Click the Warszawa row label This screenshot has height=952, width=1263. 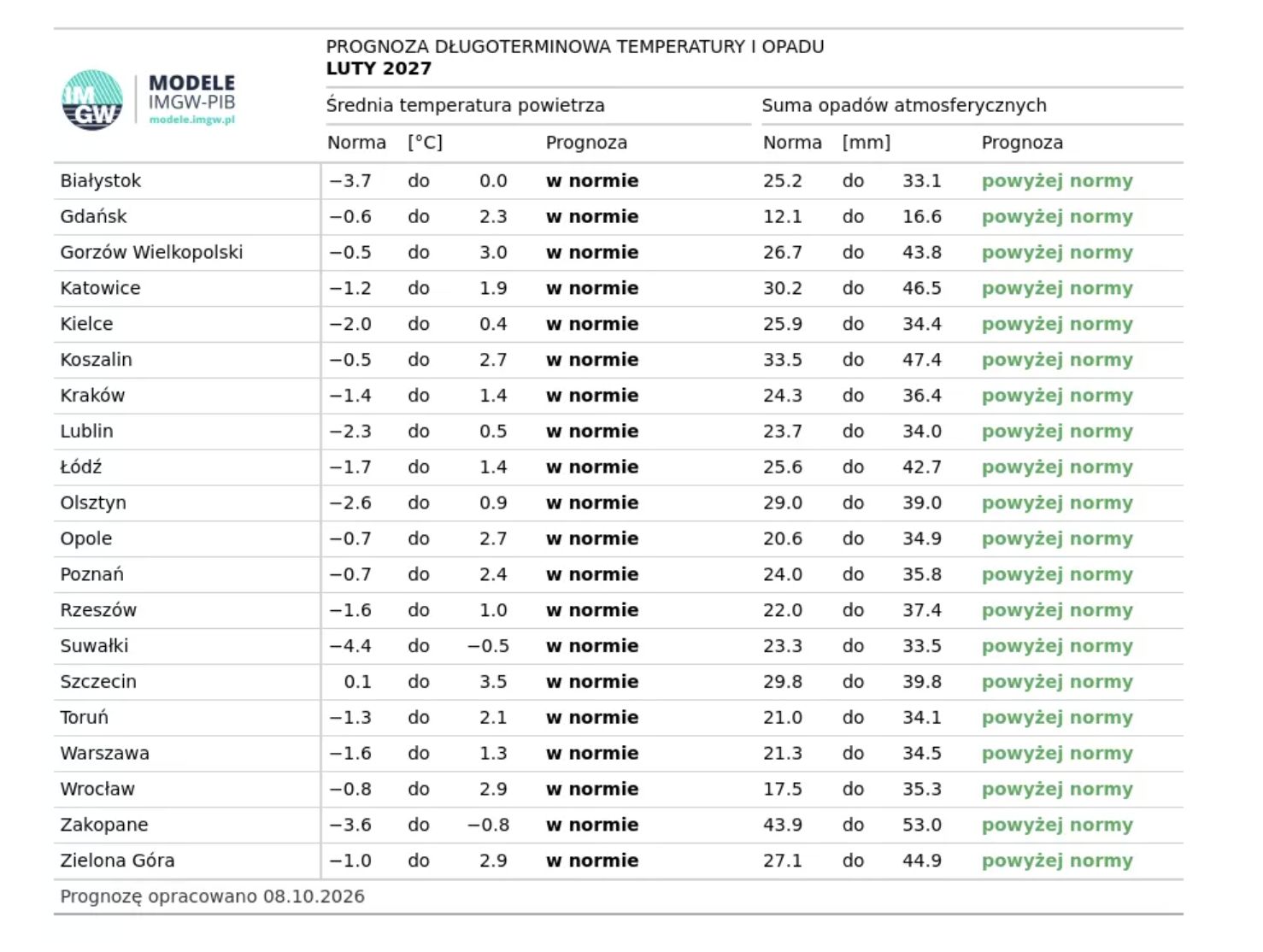click(104, 754)
